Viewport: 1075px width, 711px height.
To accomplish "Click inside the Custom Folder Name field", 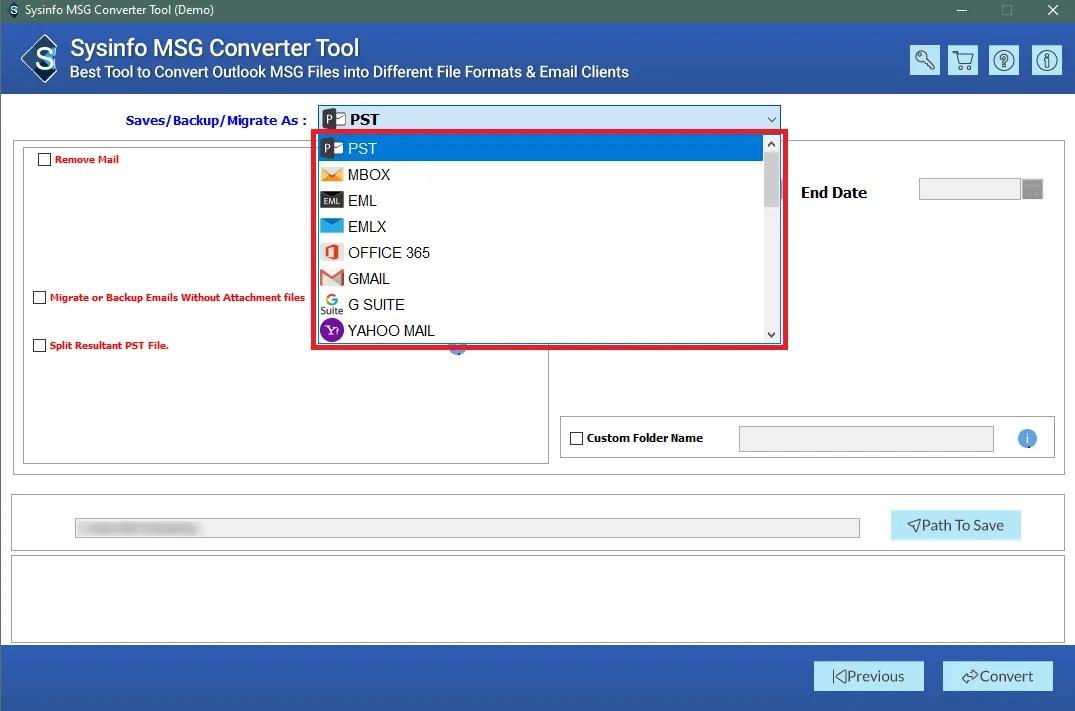I will coord(865,438).
